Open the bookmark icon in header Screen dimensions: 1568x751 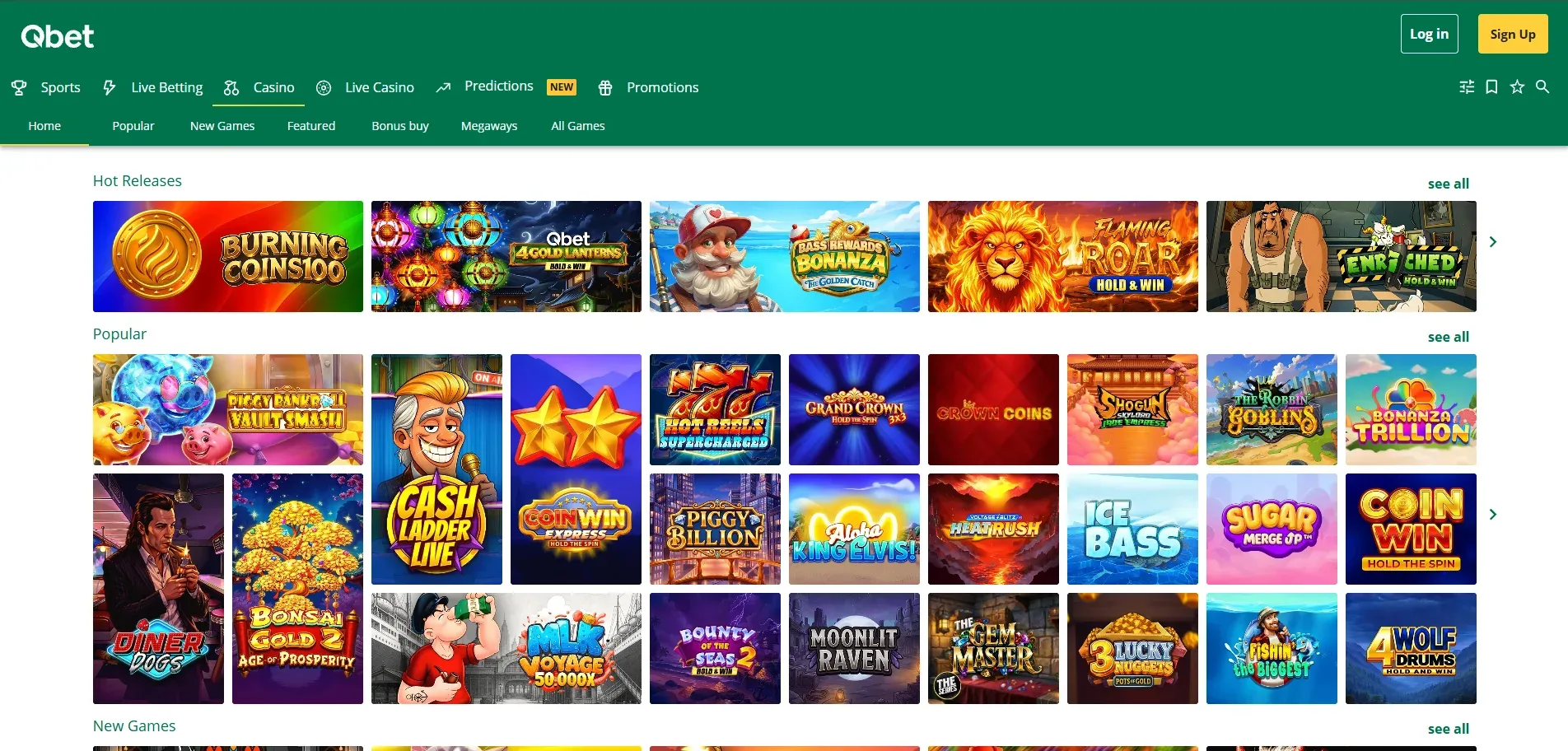point(1491,86)
